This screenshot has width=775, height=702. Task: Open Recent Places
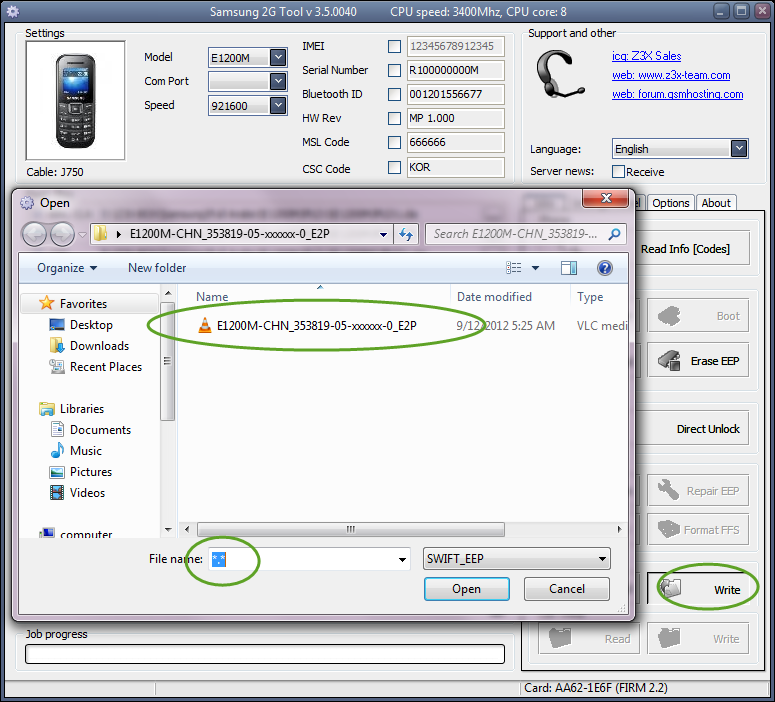pos(106,366)
